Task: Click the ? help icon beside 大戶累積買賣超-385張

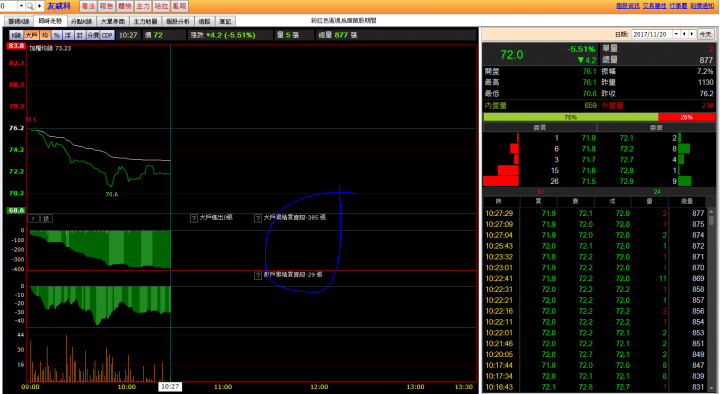Action: click(x=258, y=218)
